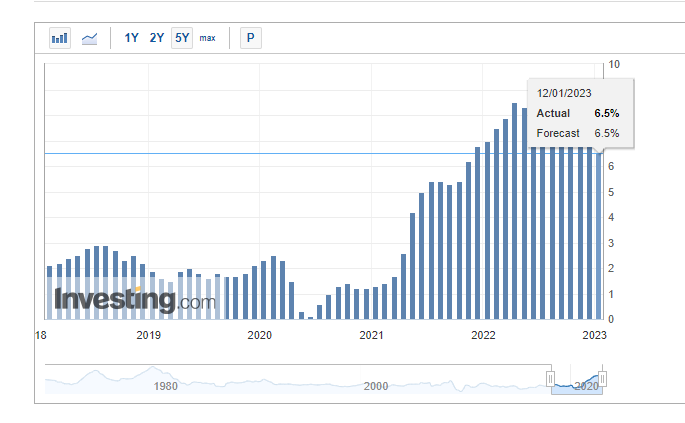
Task: Click the last bar at 2023
Action: point(599,236)
